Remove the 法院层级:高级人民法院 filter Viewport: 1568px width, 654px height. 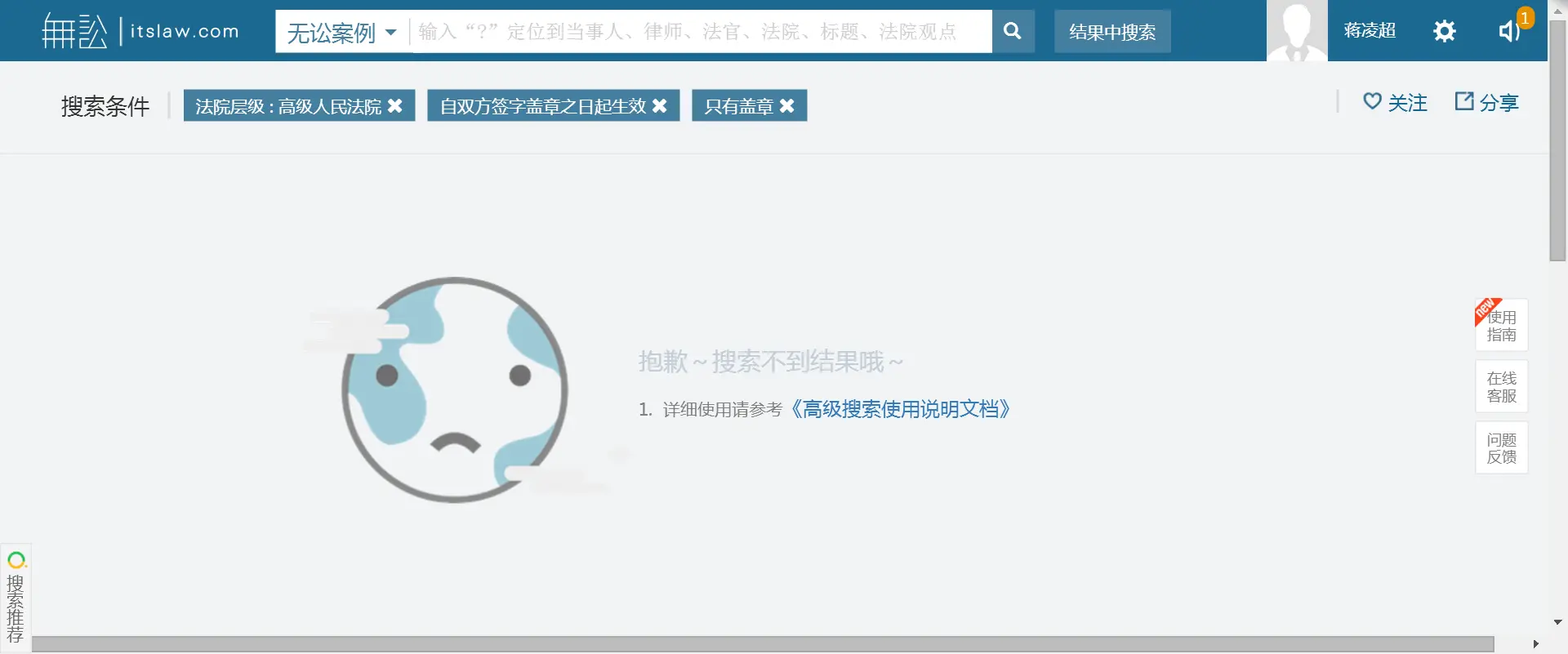395,106
